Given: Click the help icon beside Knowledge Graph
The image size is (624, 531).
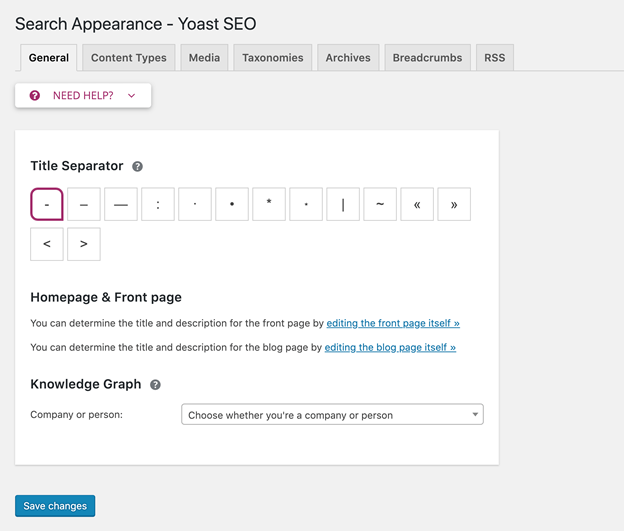Looking at the screenshot, I should click(155, 385).
